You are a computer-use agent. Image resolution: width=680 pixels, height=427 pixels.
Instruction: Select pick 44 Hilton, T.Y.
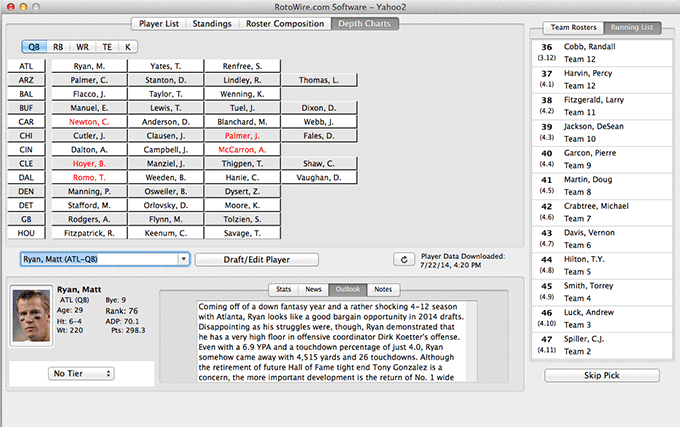pos(602,265)
